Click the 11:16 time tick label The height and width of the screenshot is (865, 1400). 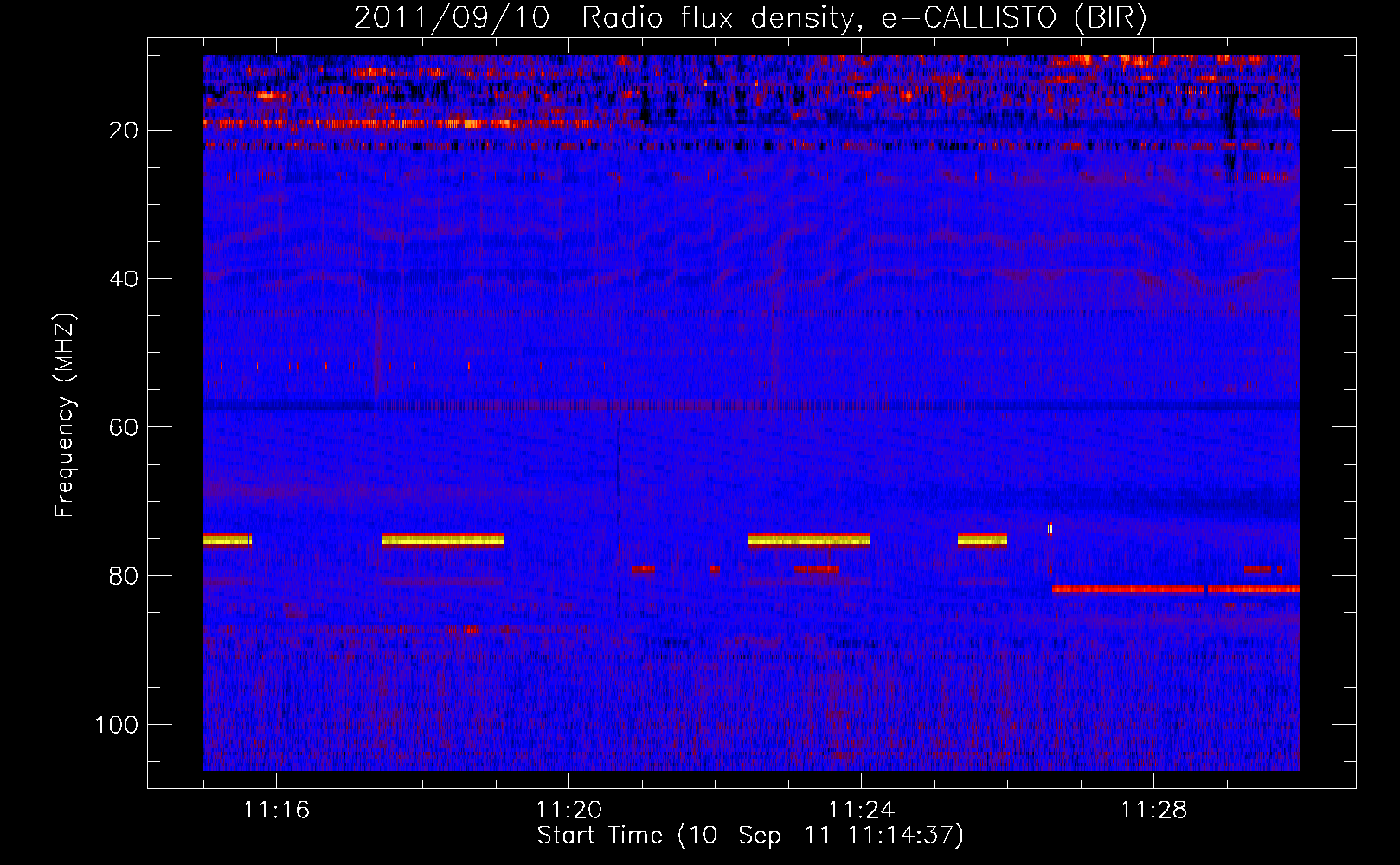[276, 811]
